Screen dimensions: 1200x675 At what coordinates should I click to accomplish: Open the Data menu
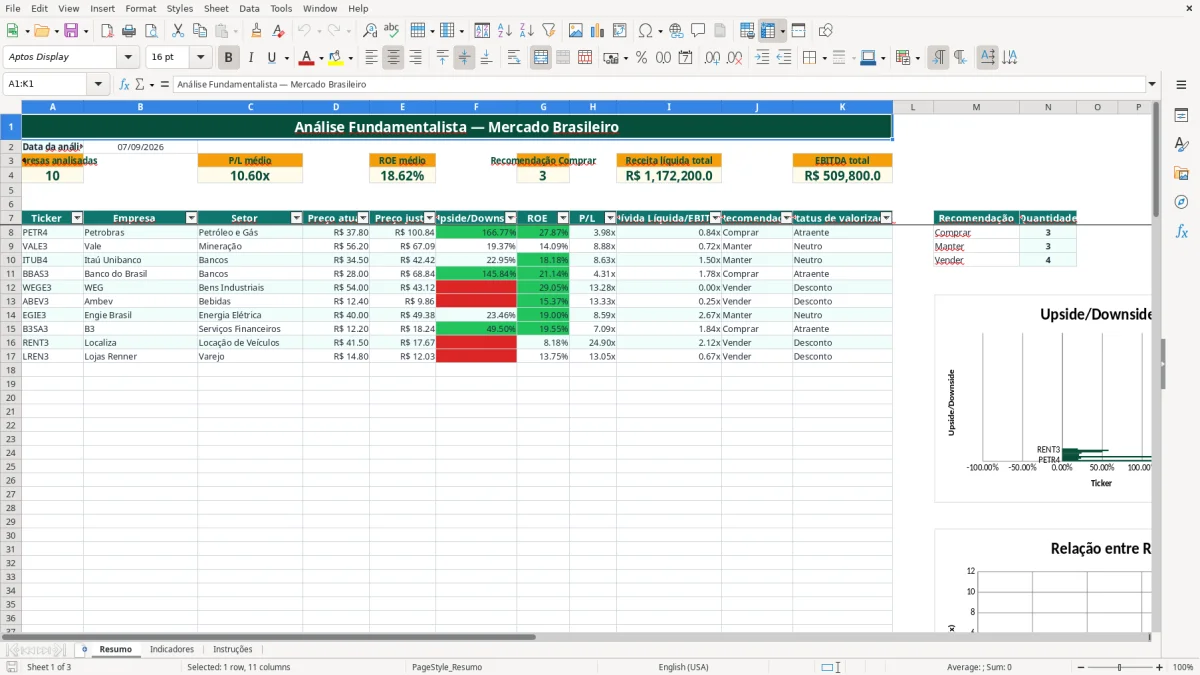point(249,8)
